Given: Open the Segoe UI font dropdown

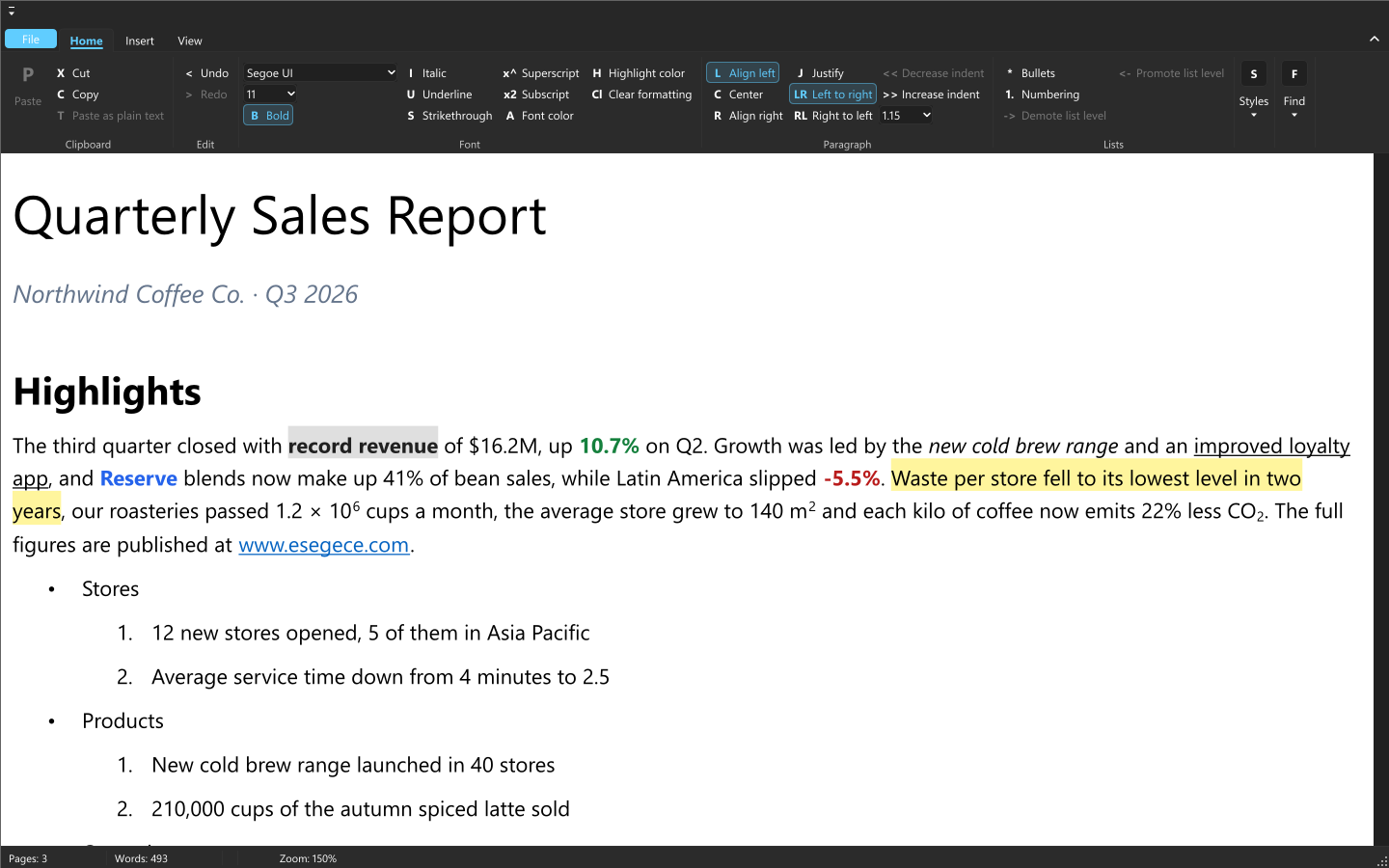Looking at the screenshot, I should point(320,73).
